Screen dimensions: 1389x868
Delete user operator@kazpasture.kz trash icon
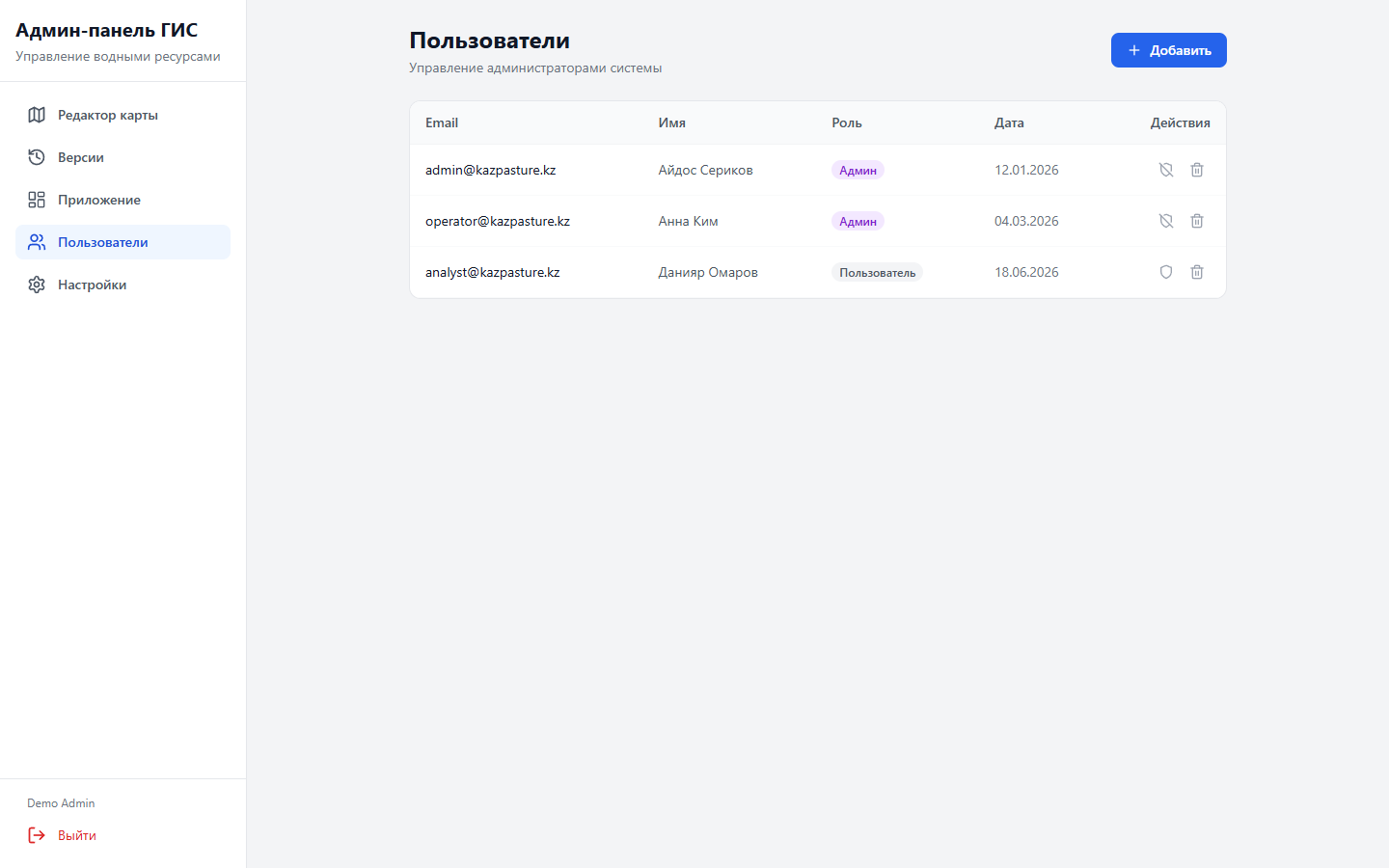tap(1197, 221)
